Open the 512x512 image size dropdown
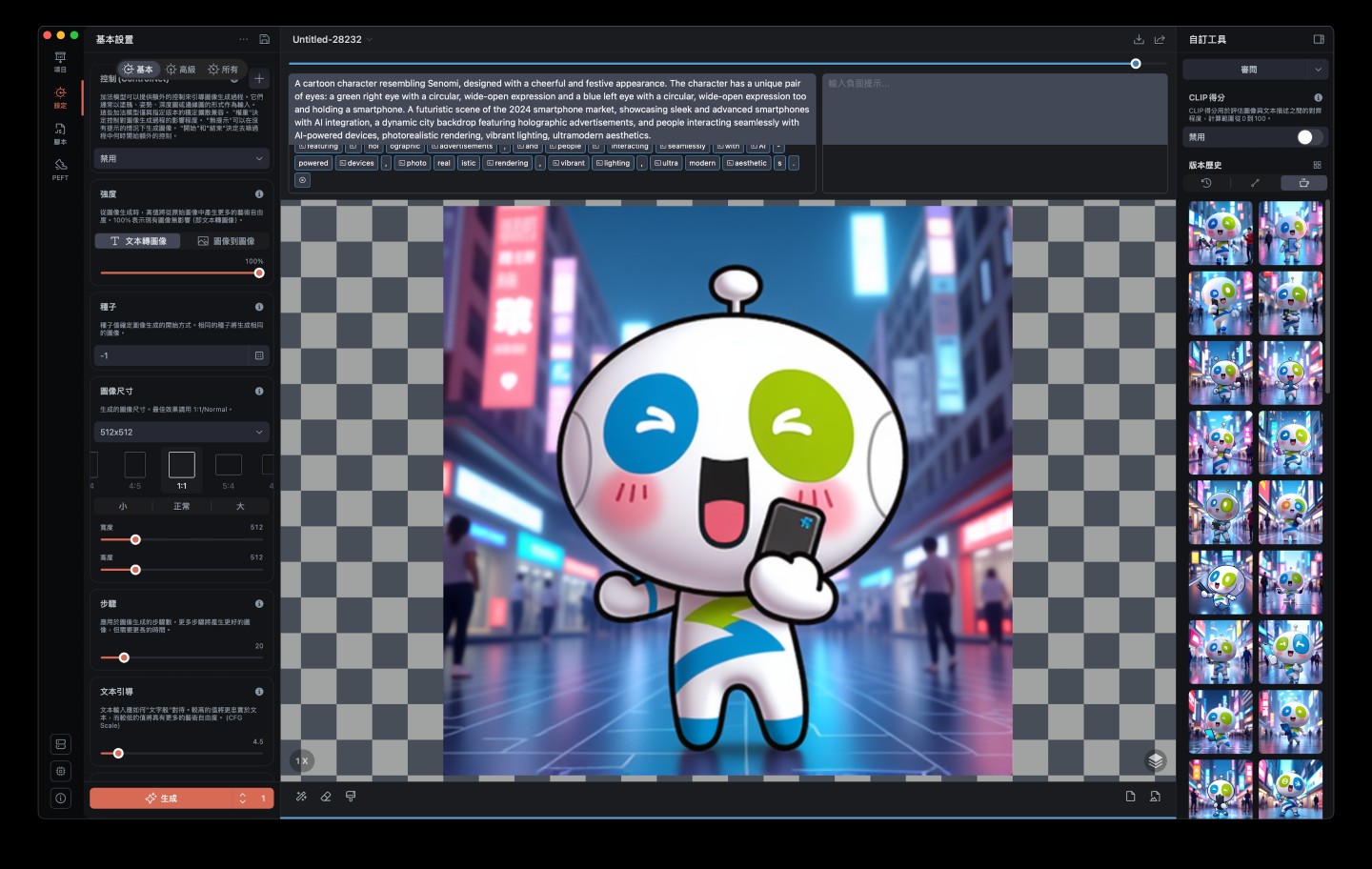1372x869 pixels. [181, 433]
